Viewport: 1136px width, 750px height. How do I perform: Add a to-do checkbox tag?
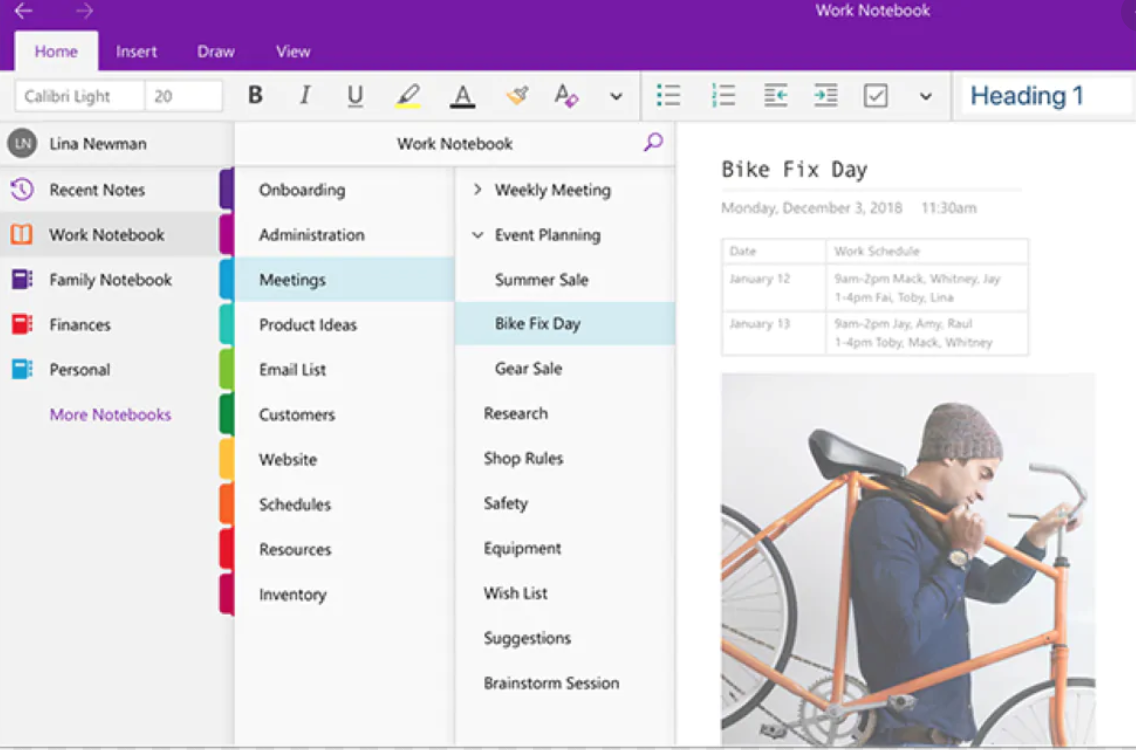click(875, 96)
